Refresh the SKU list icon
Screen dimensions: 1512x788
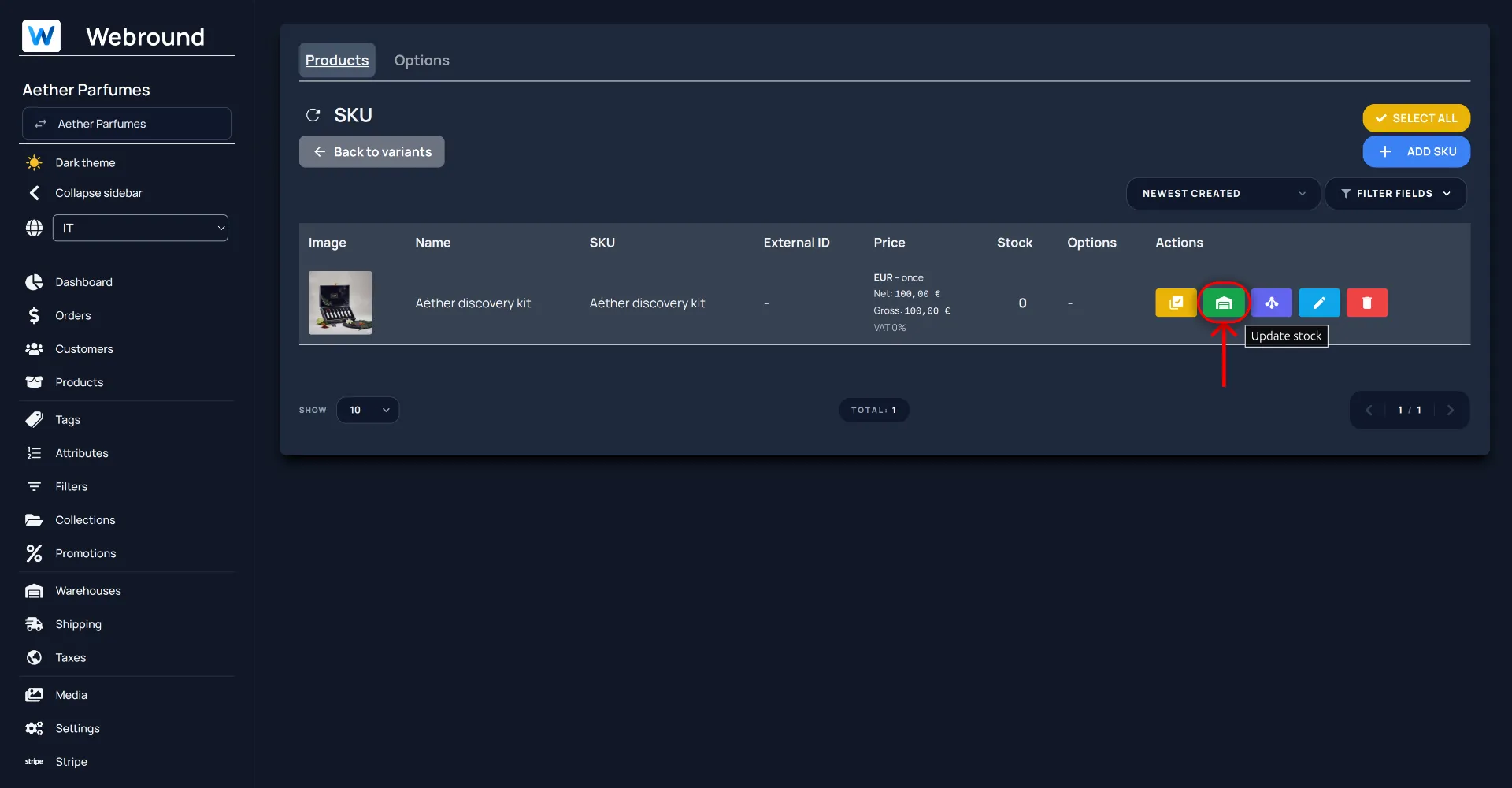tap(313, 115)
